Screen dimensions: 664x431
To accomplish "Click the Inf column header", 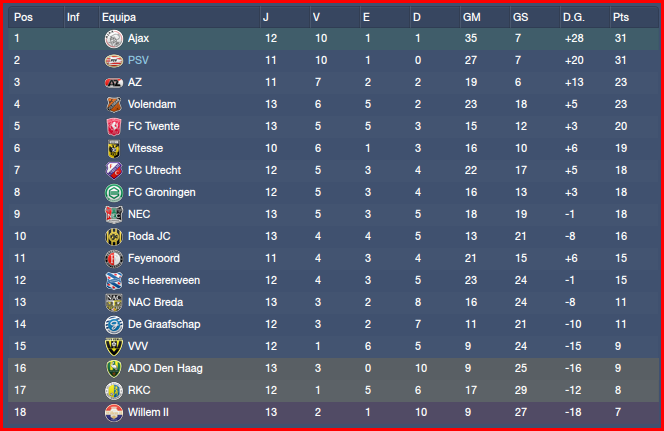I will 73,17.
